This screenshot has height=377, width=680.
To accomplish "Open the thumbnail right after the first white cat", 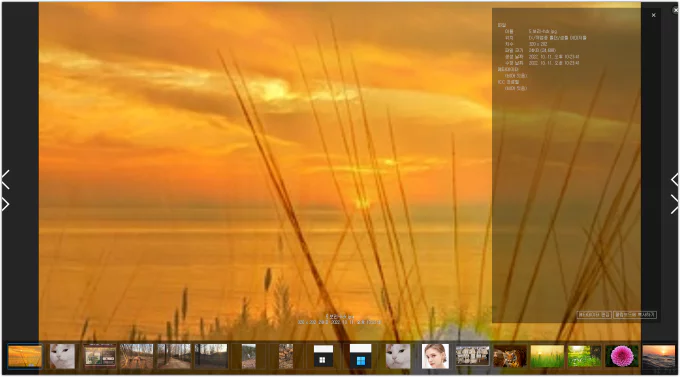I will 100,356.
